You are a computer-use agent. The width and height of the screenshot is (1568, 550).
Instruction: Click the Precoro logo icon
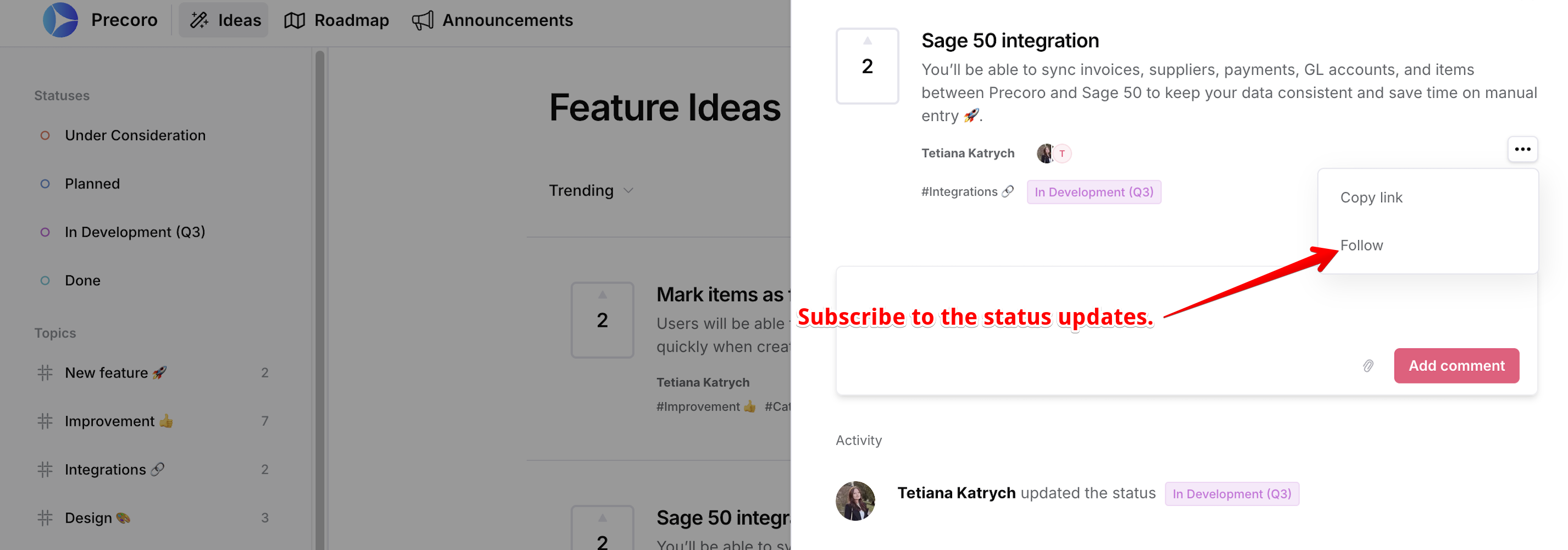pyautogui.click(x=60, y=20)
